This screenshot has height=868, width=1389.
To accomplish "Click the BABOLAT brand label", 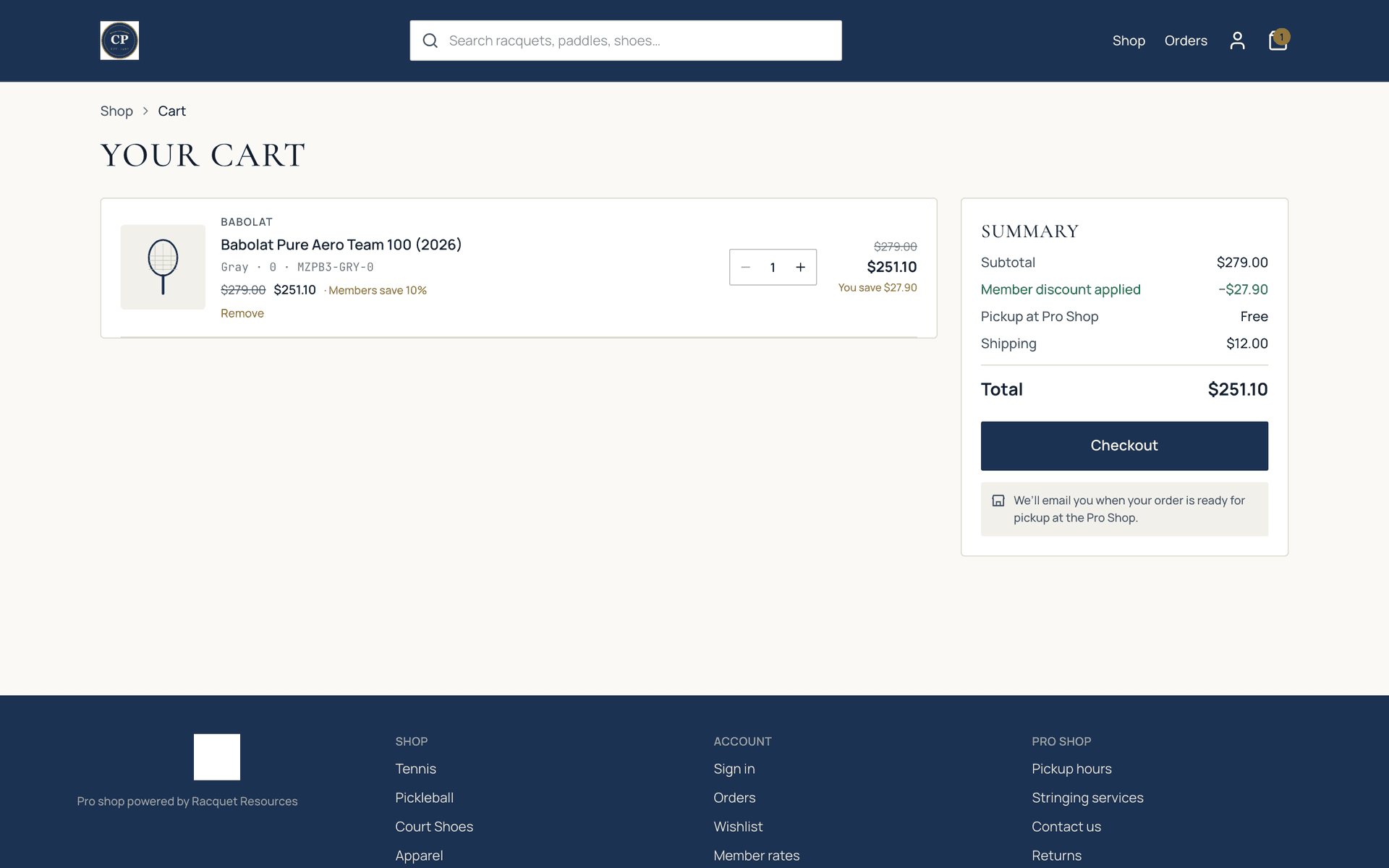I will (247, 222).
